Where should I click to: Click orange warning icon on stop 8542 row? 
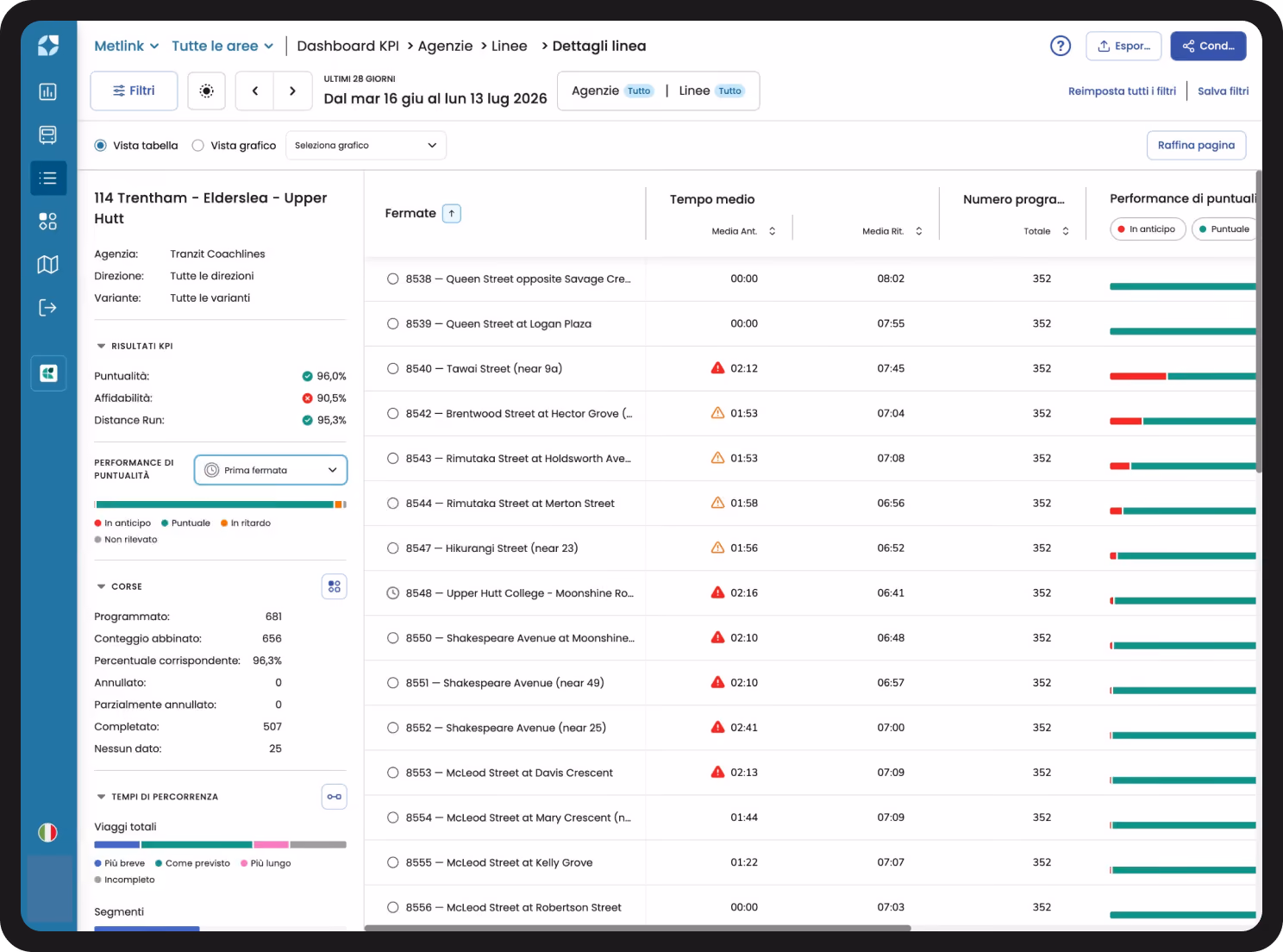pyautogui.click(x=717, y=413)
